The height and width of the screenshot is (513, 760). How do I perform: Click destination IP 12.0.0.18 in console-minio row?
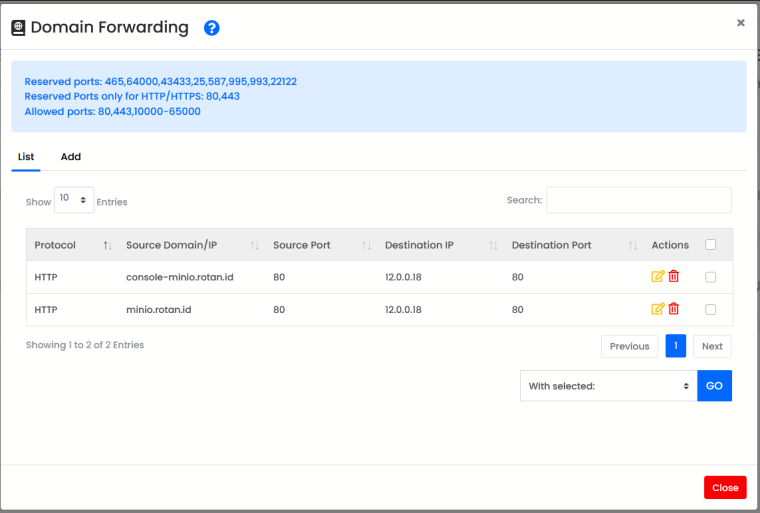pos(403,277)
